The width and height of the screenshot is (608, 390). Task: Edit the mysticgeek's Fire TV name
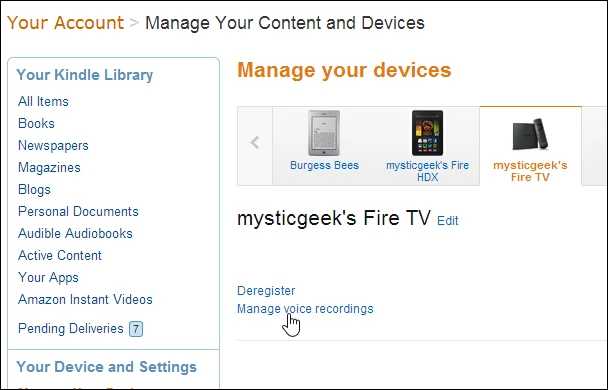coord(447,221)
